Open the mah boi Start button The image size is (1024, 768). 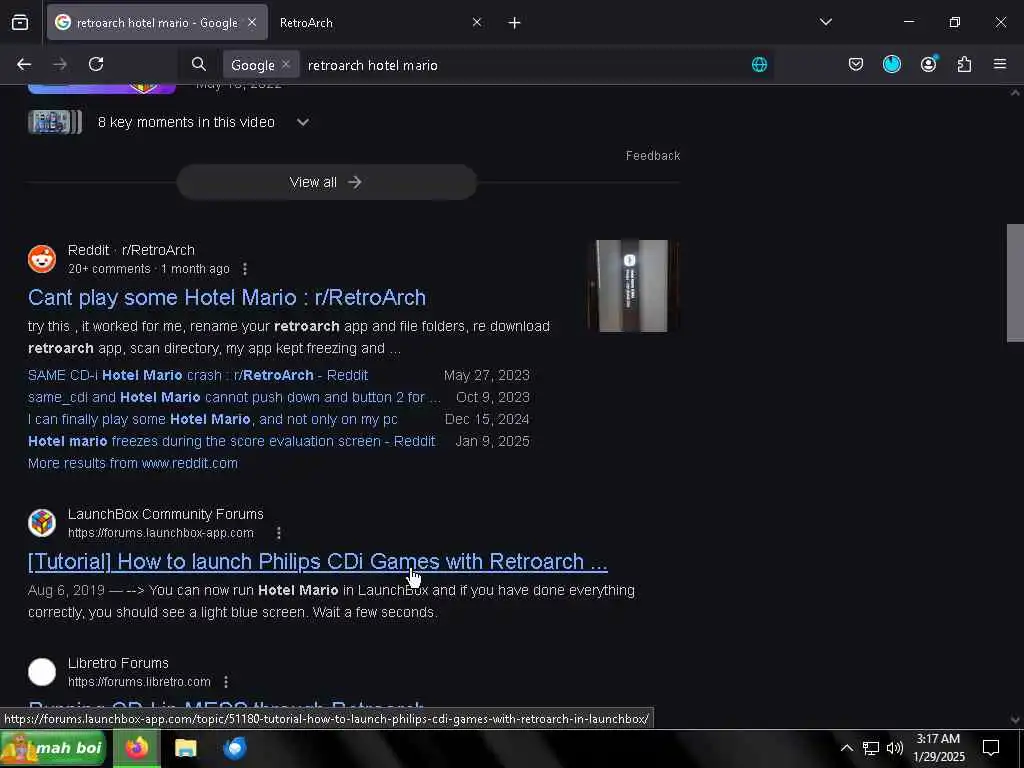[54, 748]
